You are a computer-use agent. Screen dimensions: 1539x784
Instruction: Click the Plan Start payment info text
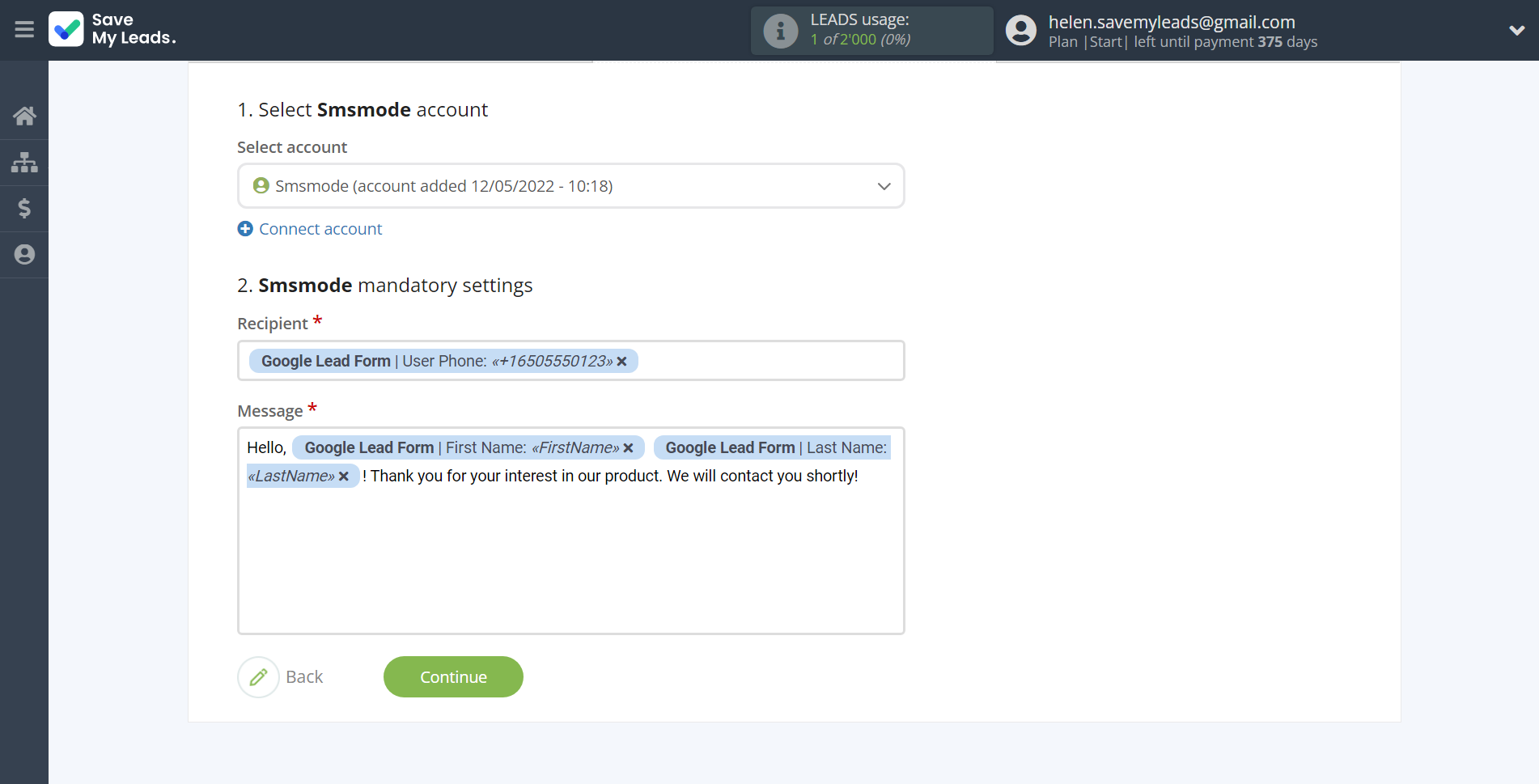1183,42
